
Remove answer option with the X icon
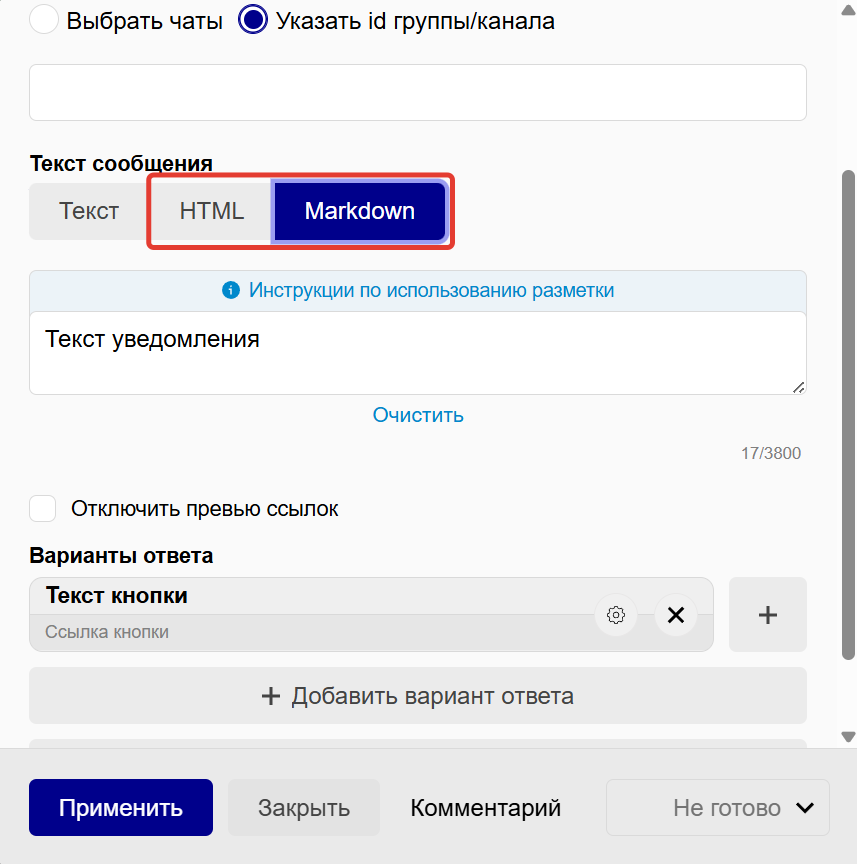pos(675,615)
